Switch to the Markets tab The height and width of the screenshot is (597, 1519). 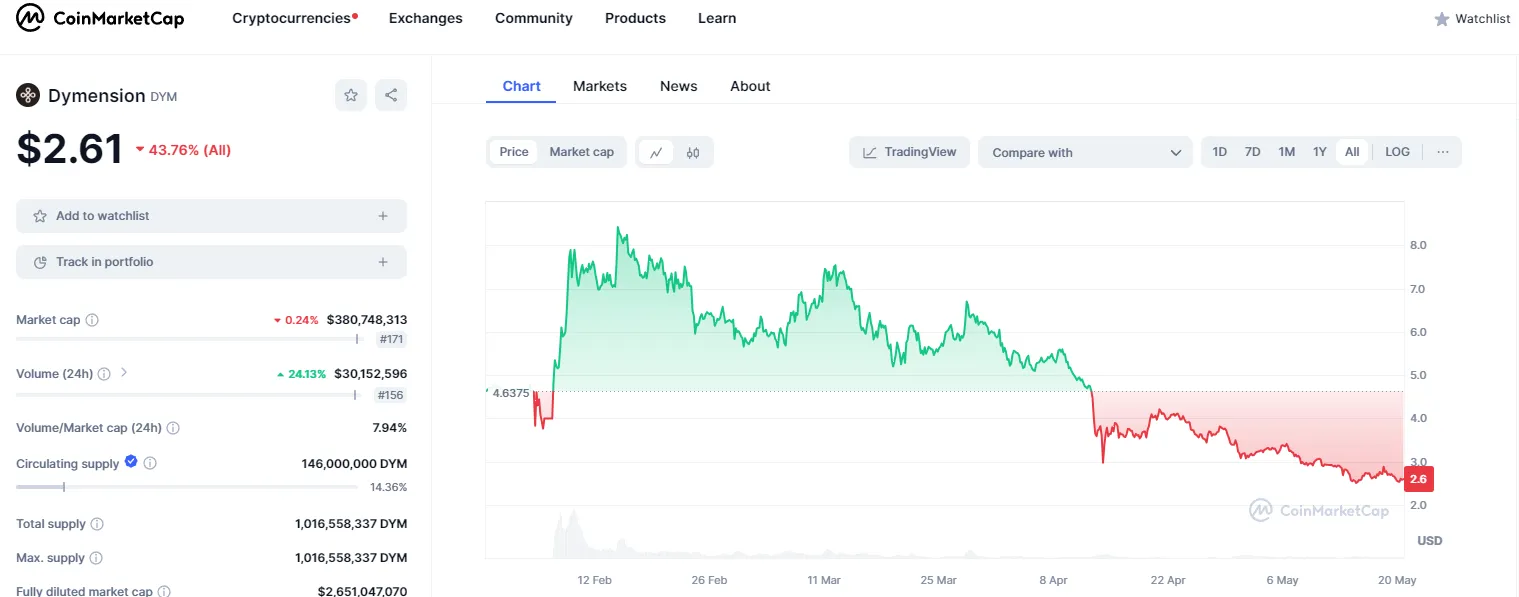coord(600,86)
